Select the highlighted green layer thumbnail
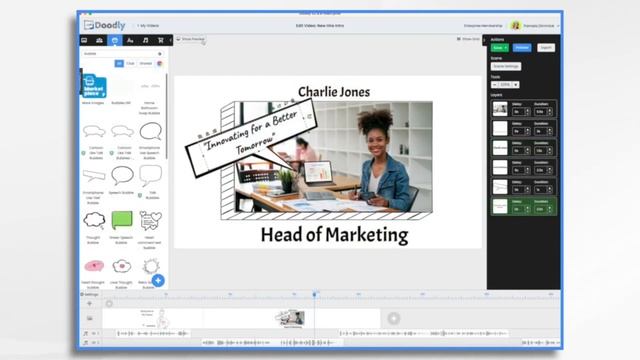 click(500, 207)
